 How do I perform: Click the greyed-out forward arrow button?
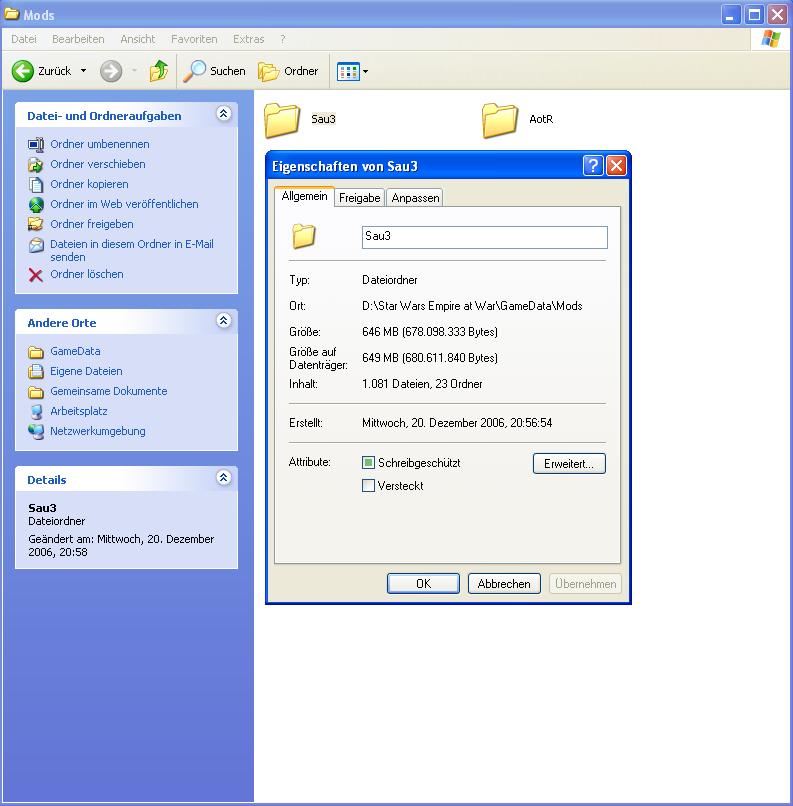[x=111, y=71]
